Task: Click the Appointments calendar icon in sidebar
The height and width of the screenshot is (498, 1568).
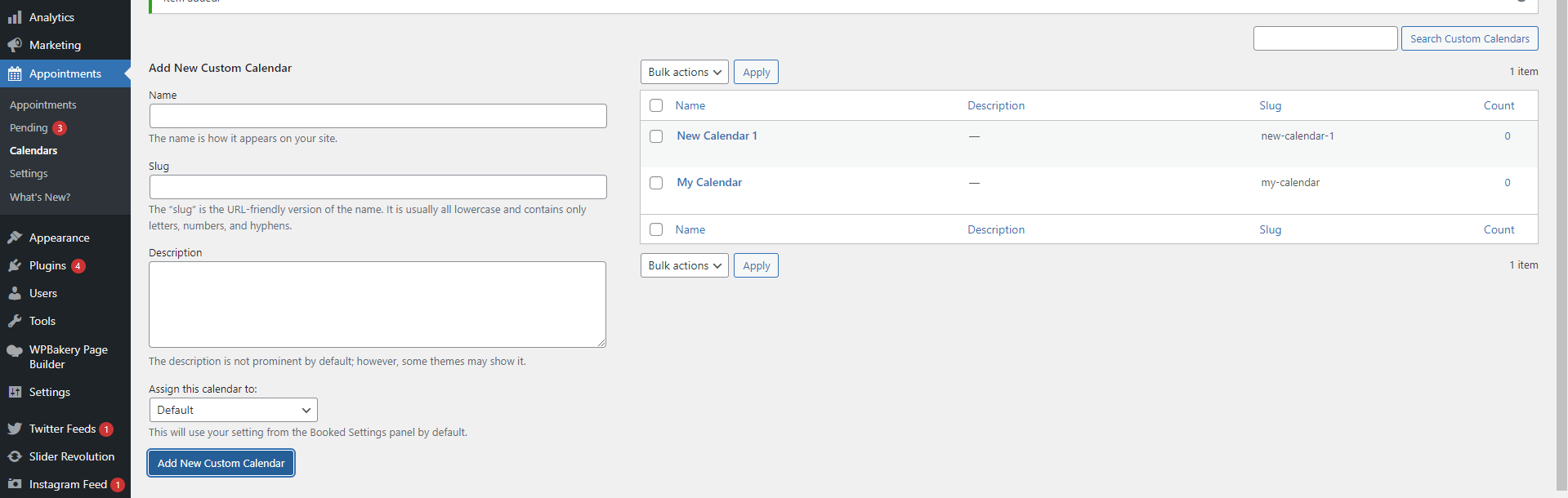Action: (15, 74)
